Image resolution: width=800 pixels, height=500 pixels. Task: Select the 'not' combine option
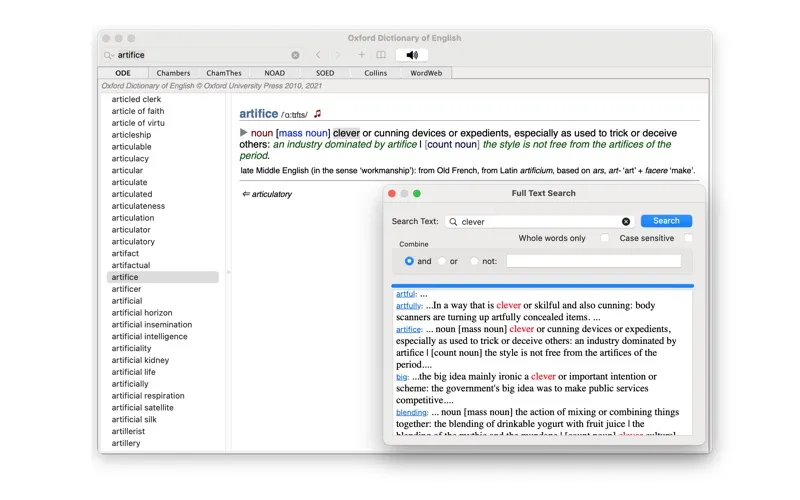tap(474, 261)
